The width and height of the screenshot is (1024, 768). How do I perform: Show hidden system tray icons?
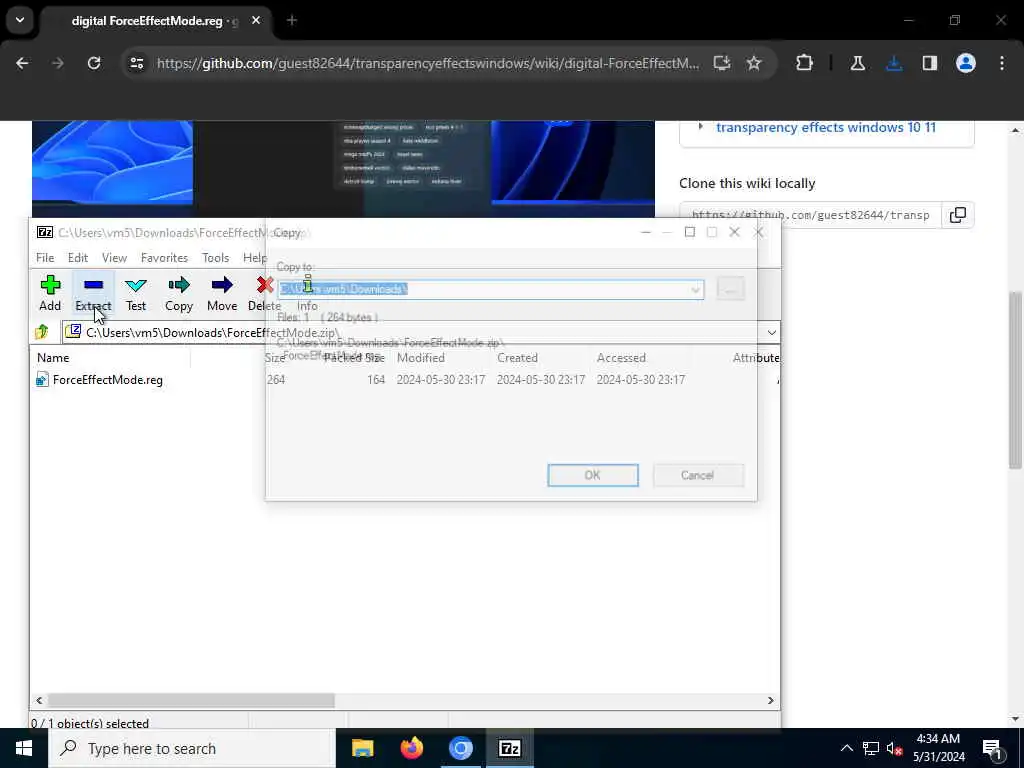tap(846, 748)
